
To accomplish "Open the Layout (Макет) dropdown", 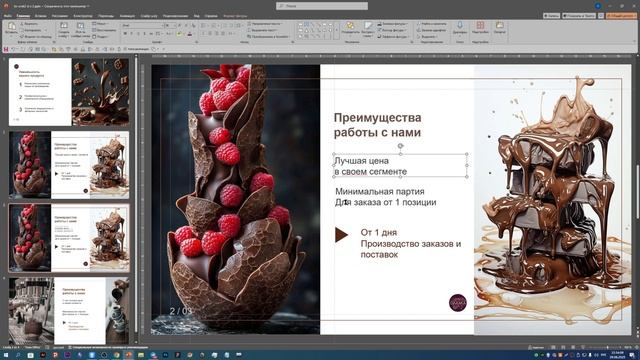I will (100, 24).
